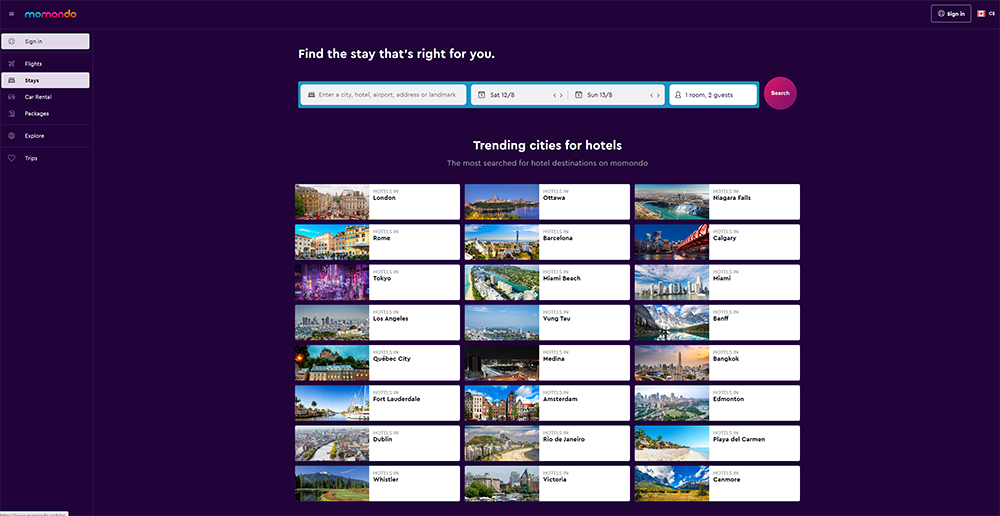Click the Flights airplane icon in sidebar

click(x=12, y=64)
